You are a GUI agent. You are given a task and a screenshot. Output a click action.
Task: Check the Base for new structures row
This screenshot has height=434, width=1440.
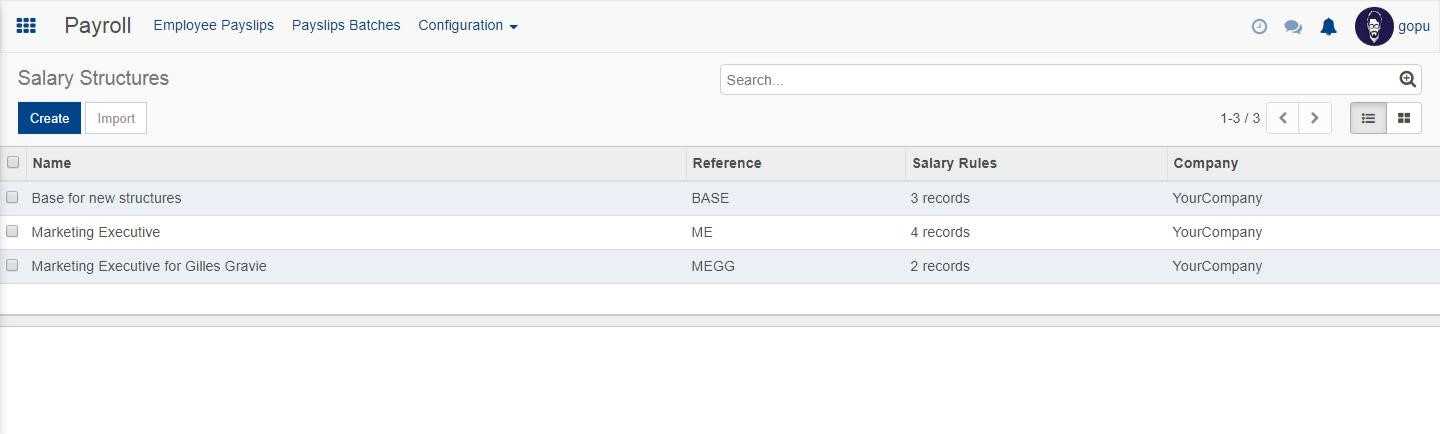[x=13, y=197]
